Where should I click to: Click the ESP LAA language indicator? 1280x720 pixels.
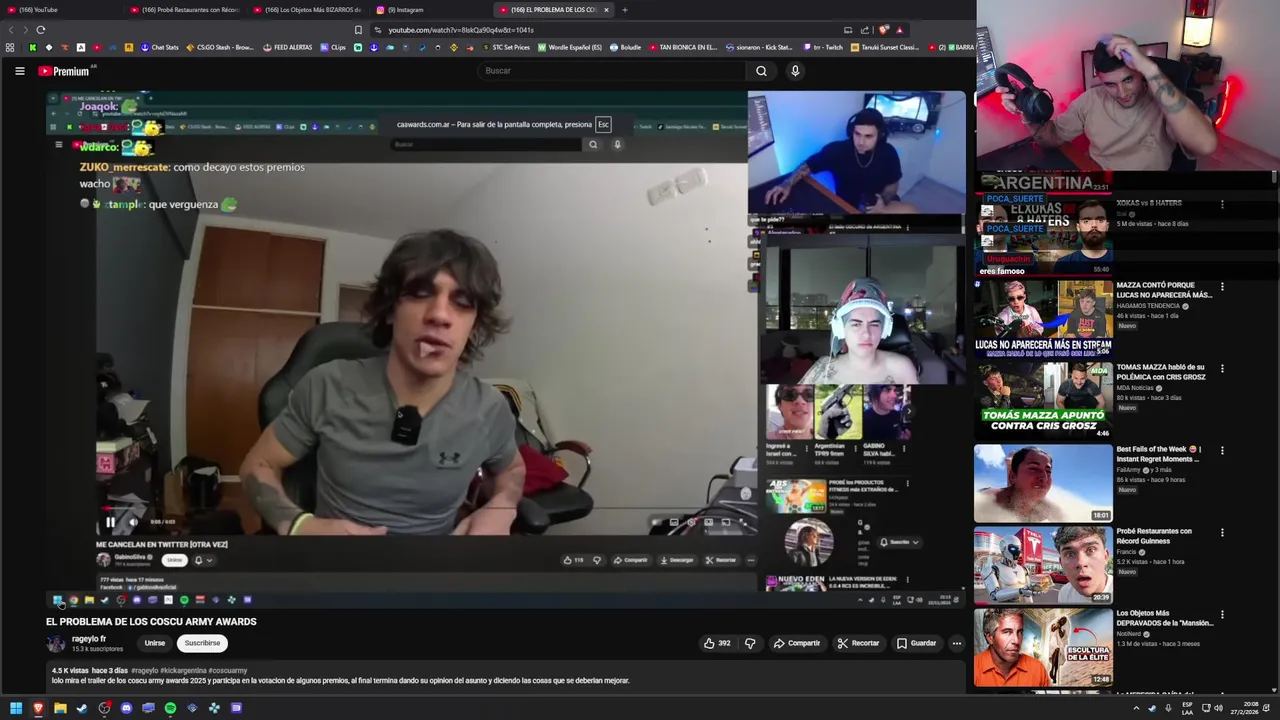click(1187, 708)
